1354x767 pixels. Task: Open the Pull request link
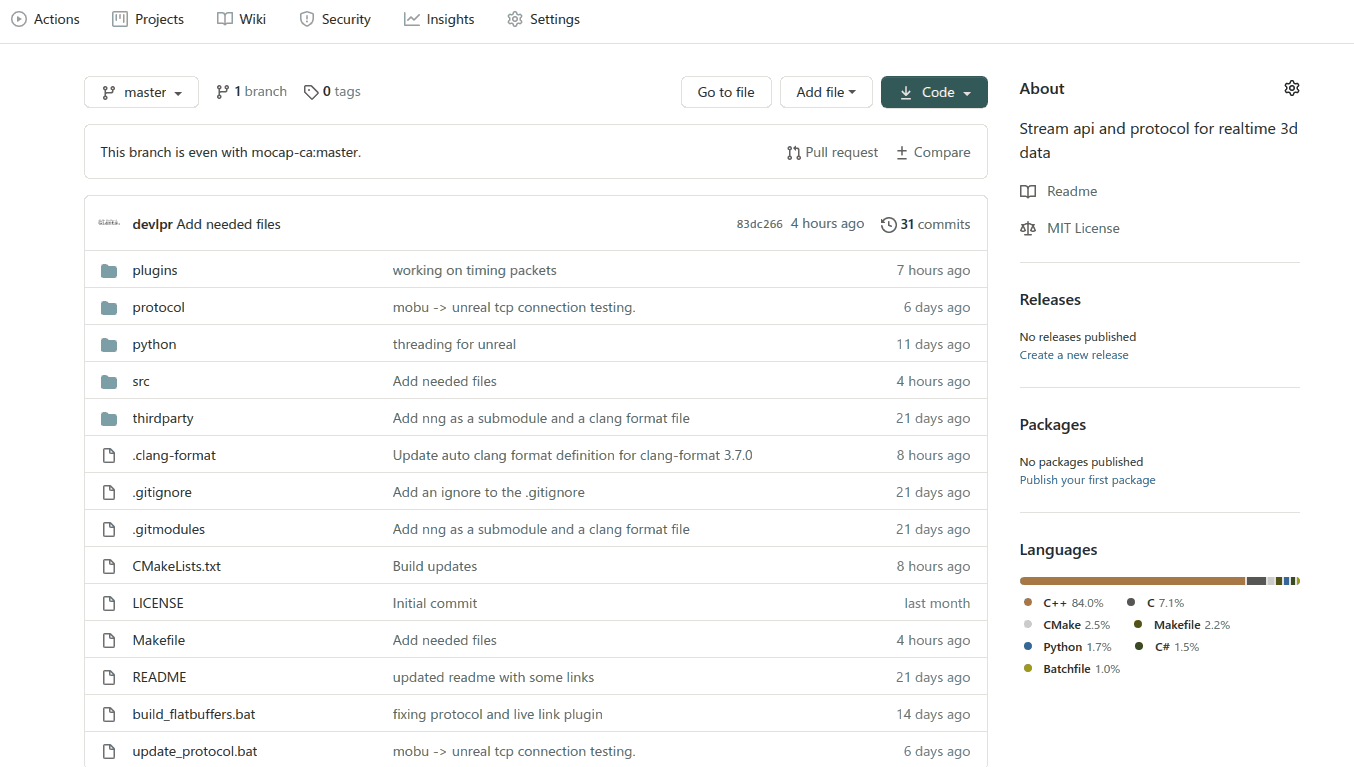pos(832,152)
